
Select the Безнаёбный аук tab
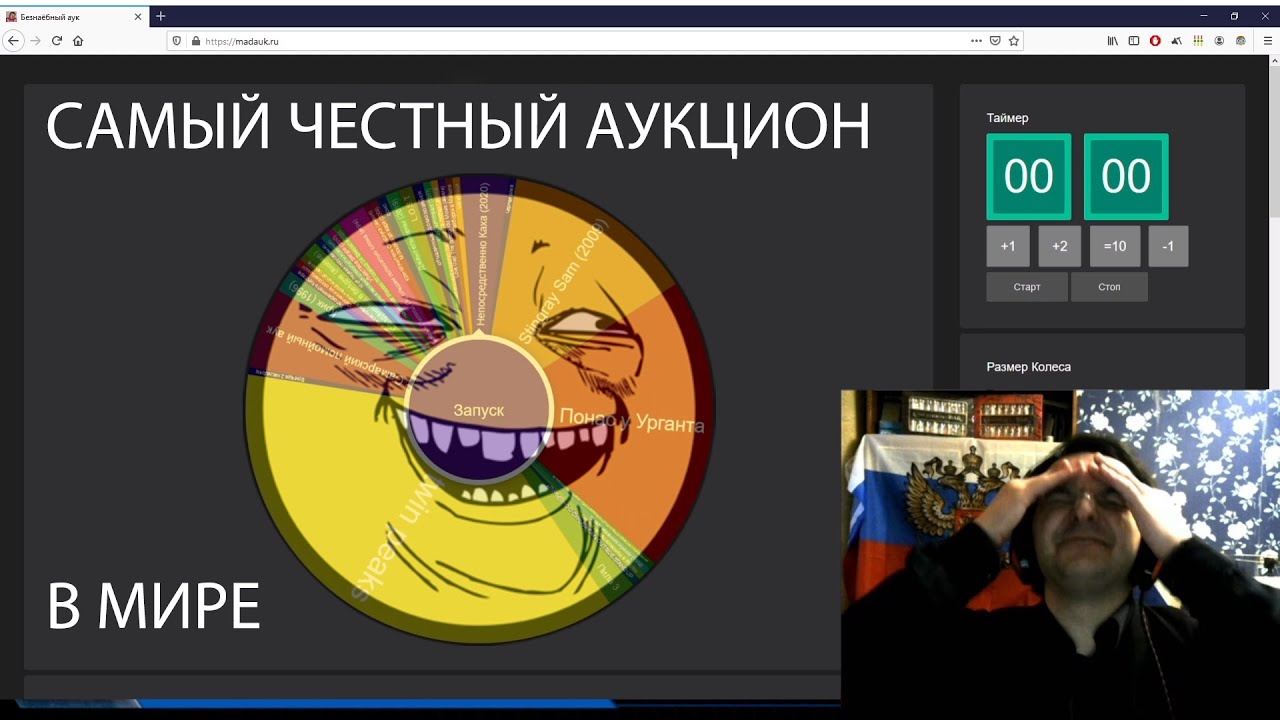[75, 17]
